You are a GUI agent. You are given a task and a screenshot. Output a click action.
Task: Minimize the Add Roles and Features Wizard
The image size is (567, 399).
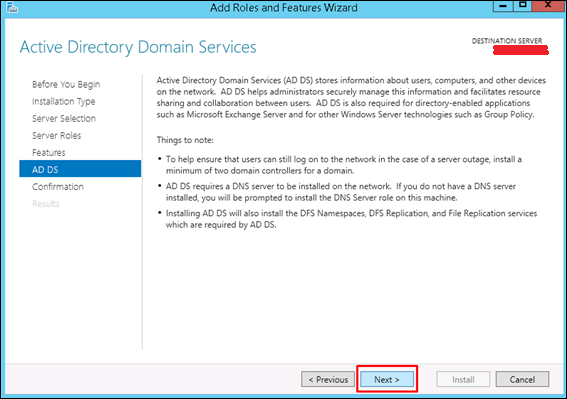503,5
